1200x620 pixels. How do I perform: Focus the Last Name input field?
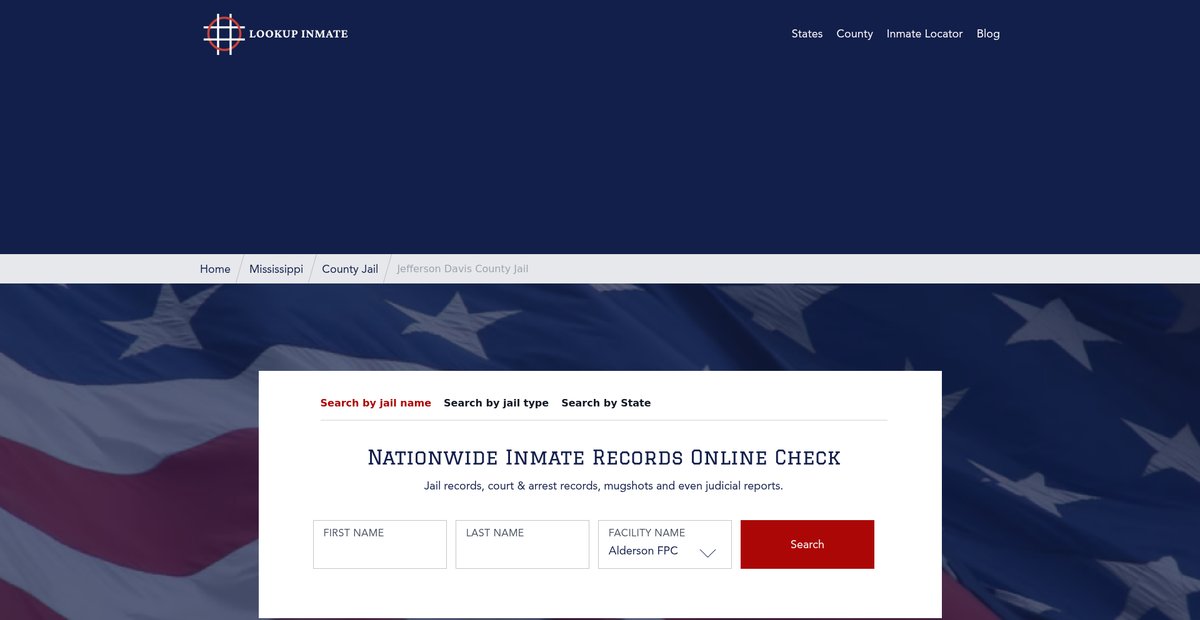pyautogui.click(x=522, y=544)
